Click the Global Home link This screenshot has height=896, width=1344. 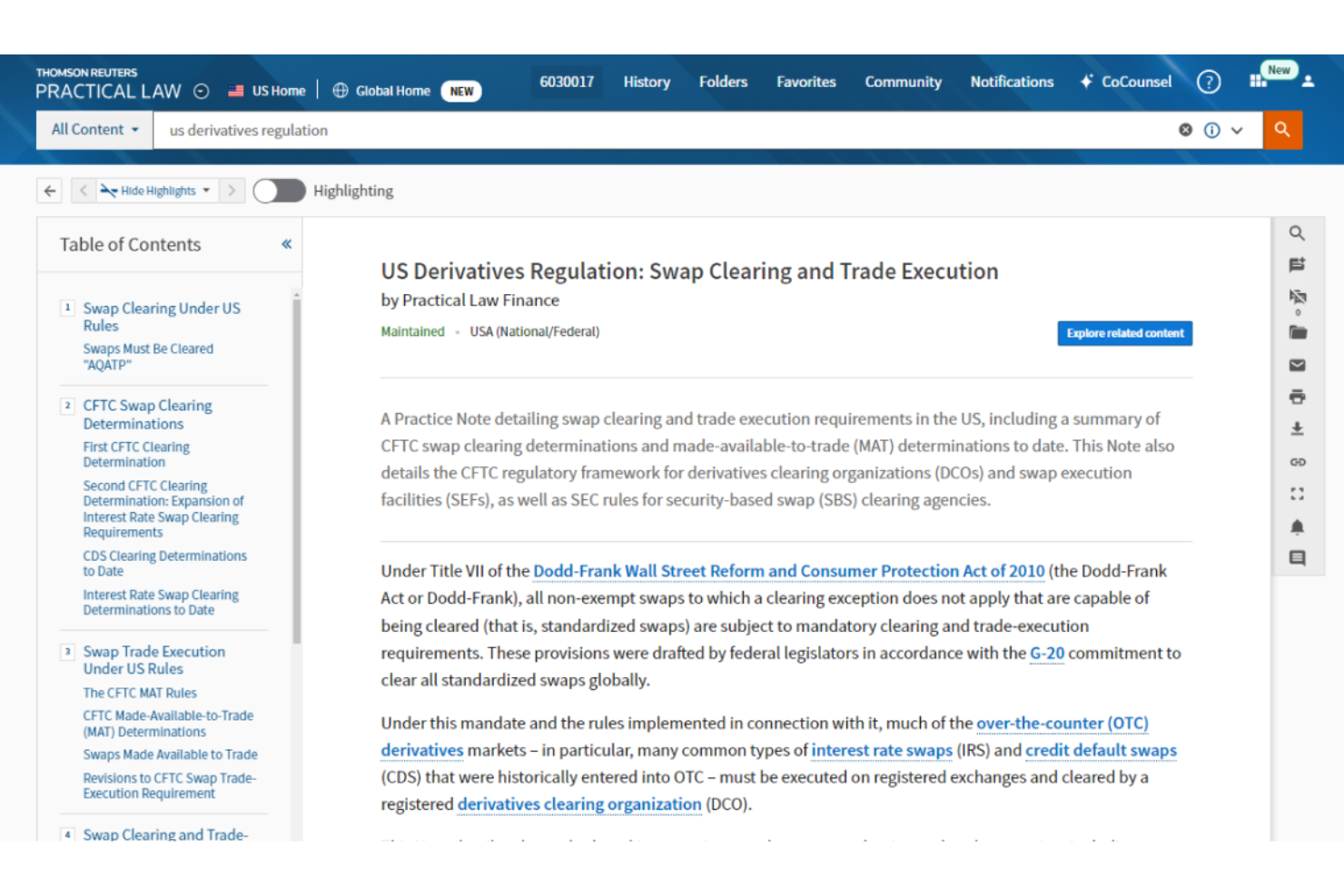[x=392, y=91]
